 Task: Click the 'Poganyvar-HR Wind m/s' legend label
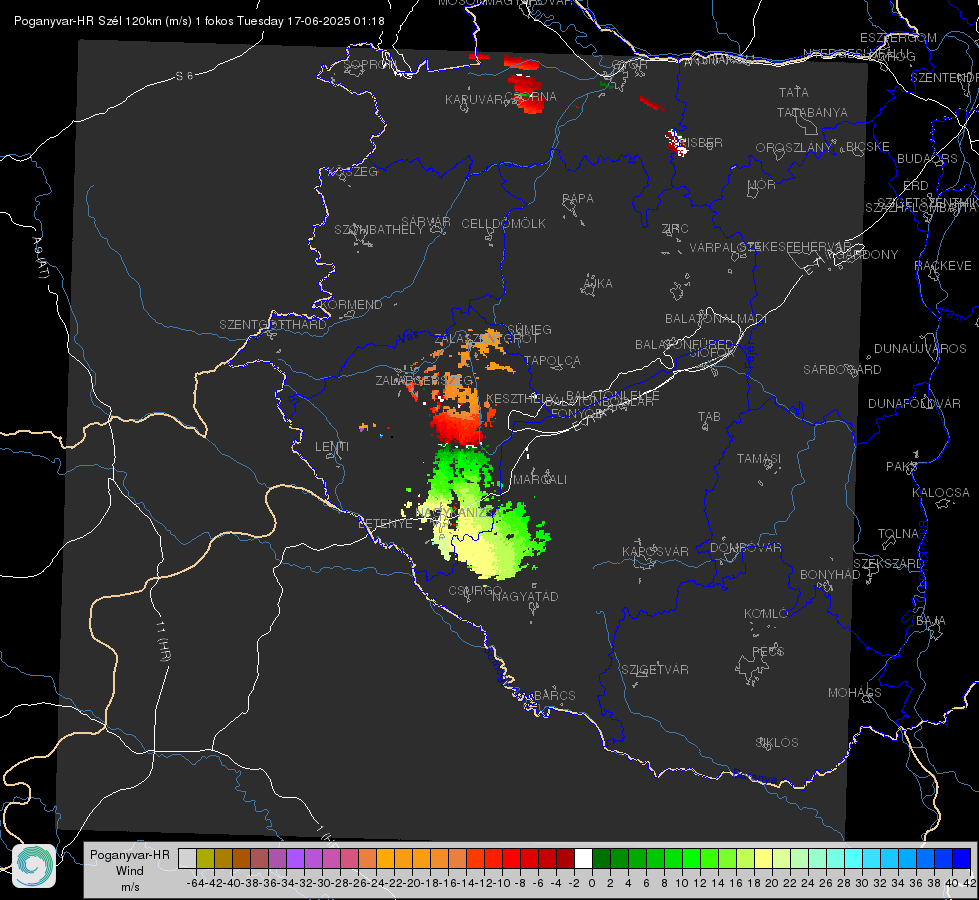pos(130,871)
